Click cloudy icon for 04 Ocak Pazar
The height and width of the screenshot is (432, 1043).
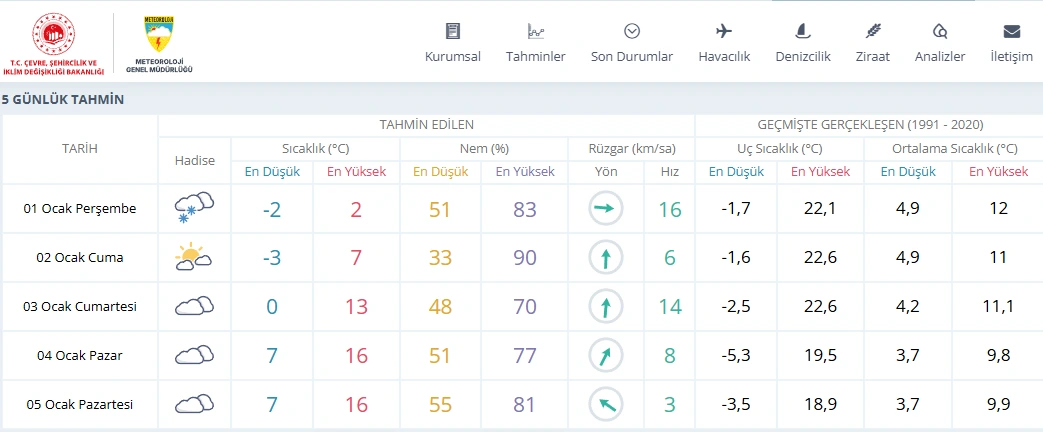pyautogui.click(x=194, y=355)
